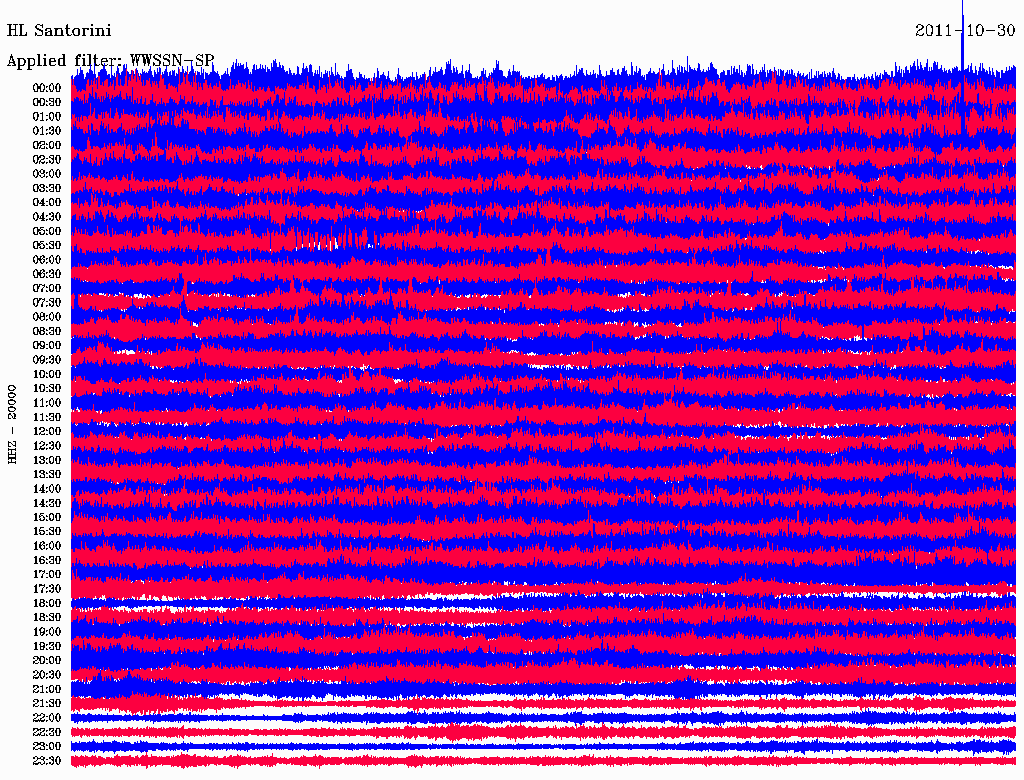1024x780 pixels.
Task: Select the 00:00 time row label
Action: tap(47, 88)
